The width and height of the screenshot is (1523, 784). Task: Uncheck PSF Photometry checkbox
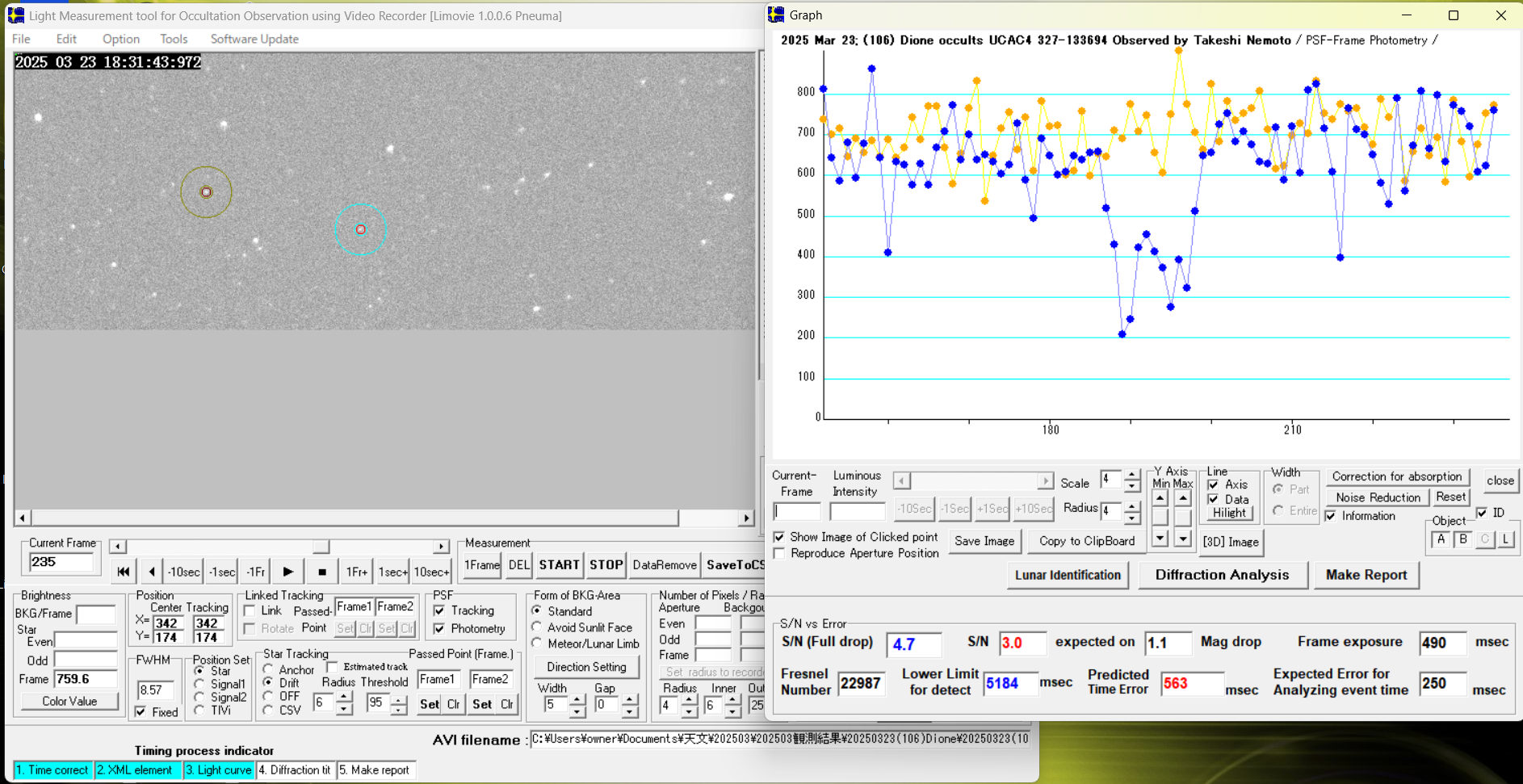[439, 628]
